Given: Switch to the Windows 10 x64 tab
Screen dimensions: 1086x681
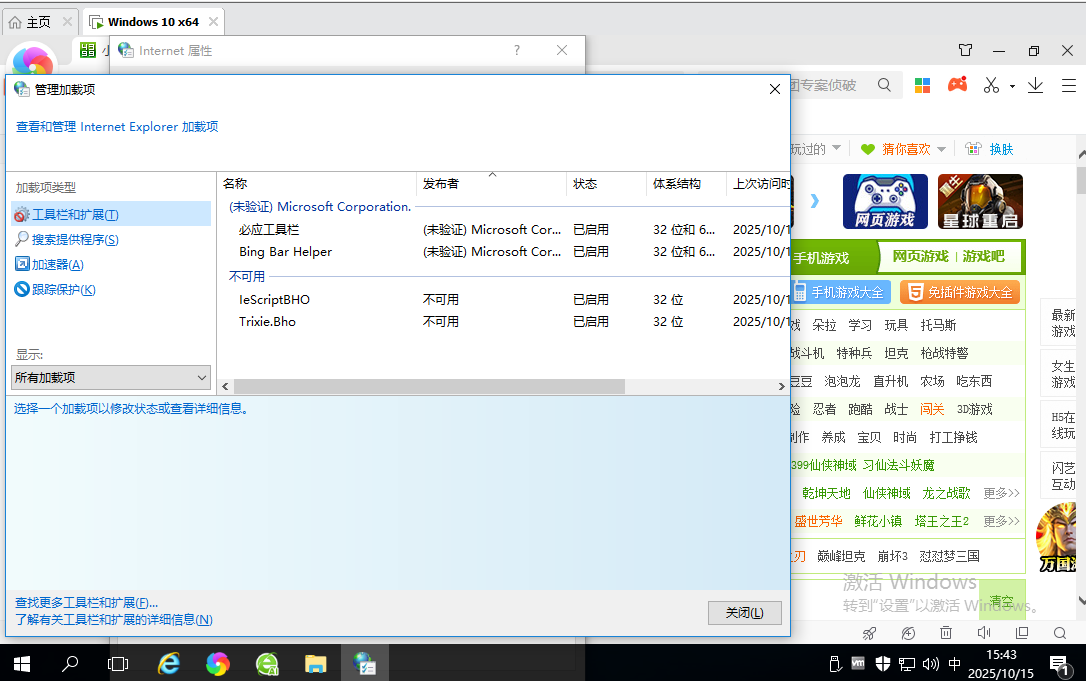Looking at the screenshot, I should pos(152,21).
